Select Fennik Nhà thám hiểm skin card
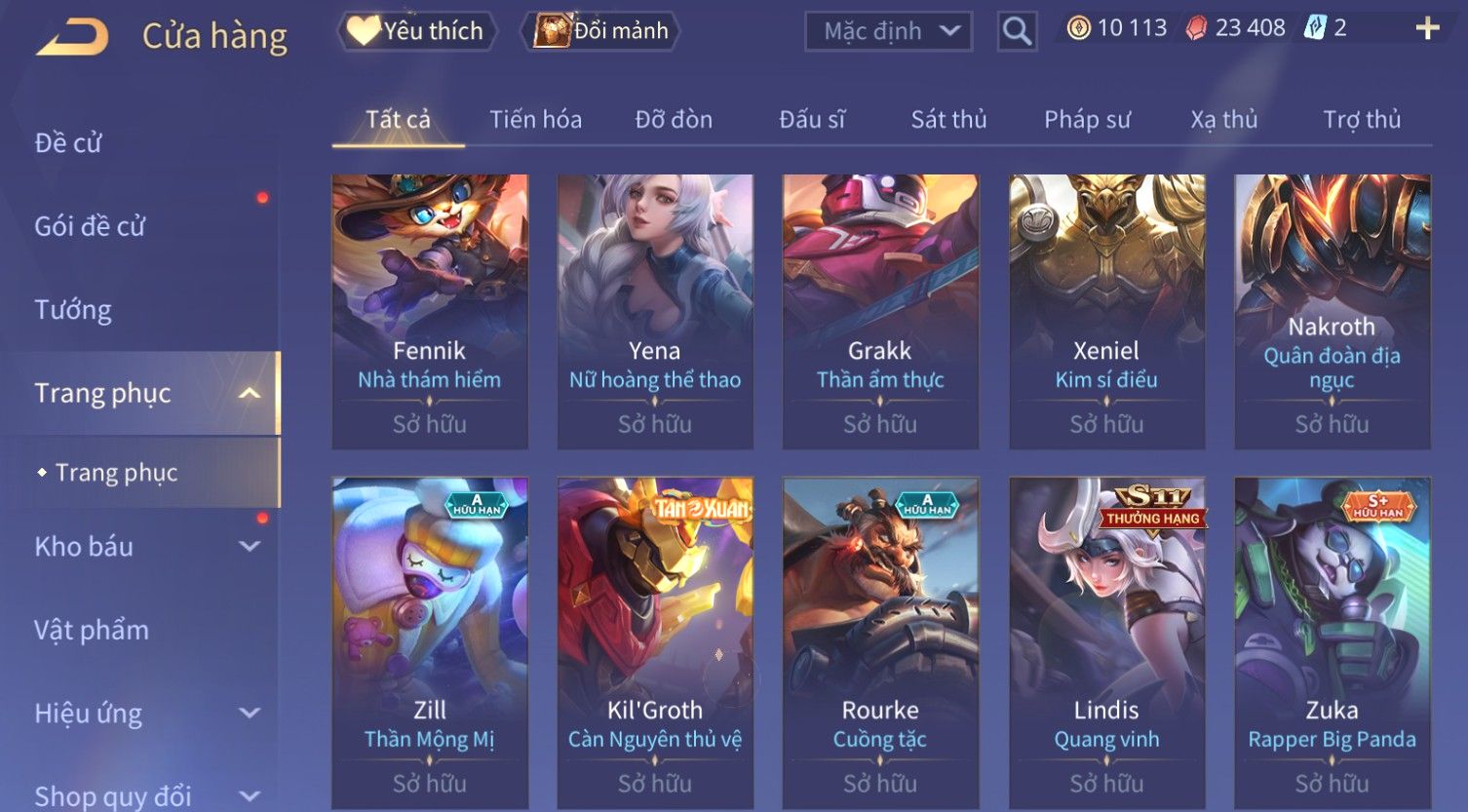 coord(430,312)
